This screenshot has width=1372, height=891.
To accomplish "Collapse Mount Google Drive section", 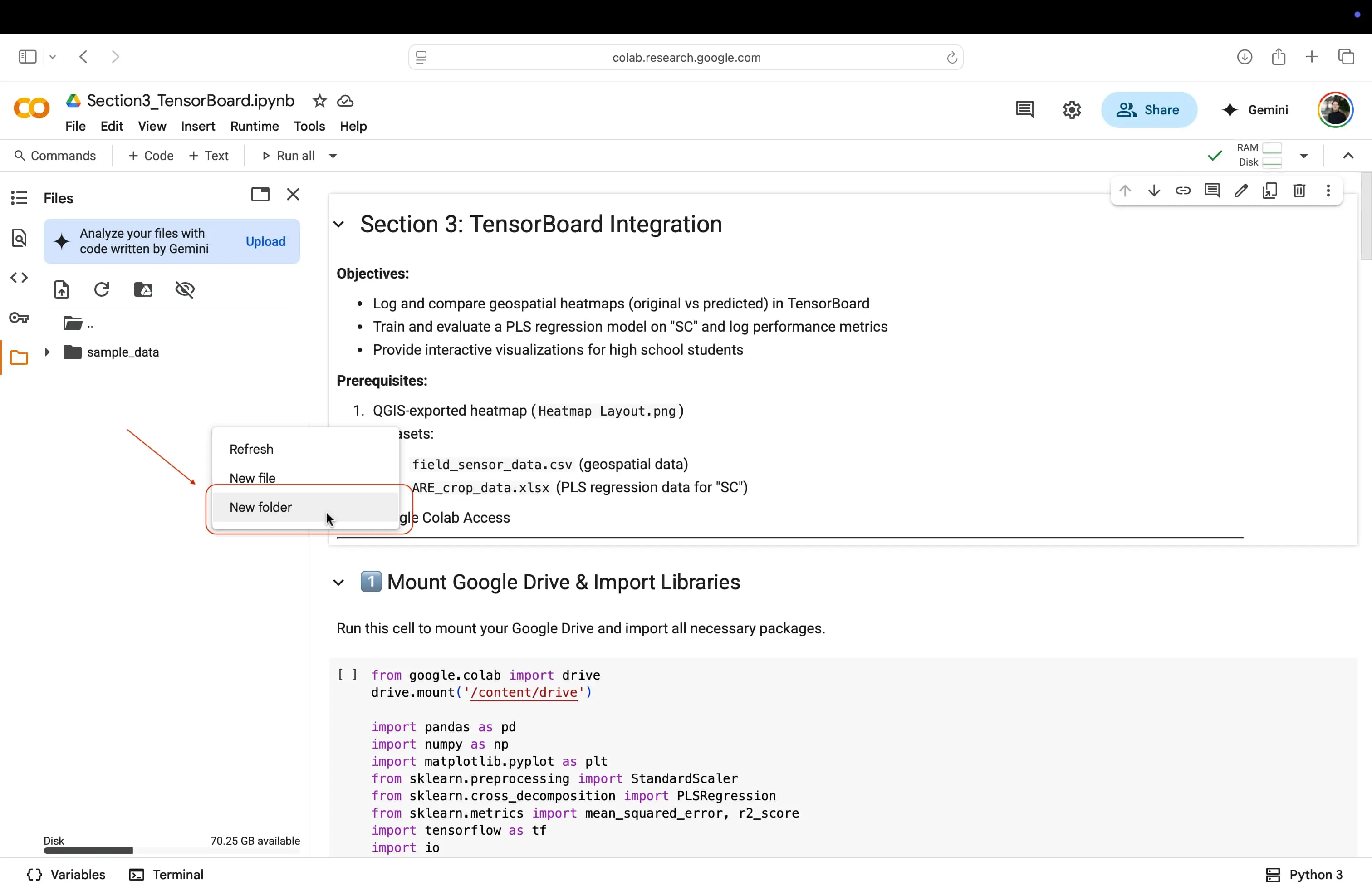I will coord(339,583).
